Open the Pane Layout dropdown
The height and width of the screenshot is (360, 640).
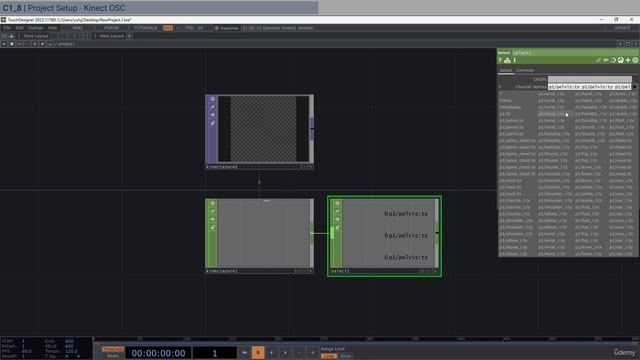point(36,36)
